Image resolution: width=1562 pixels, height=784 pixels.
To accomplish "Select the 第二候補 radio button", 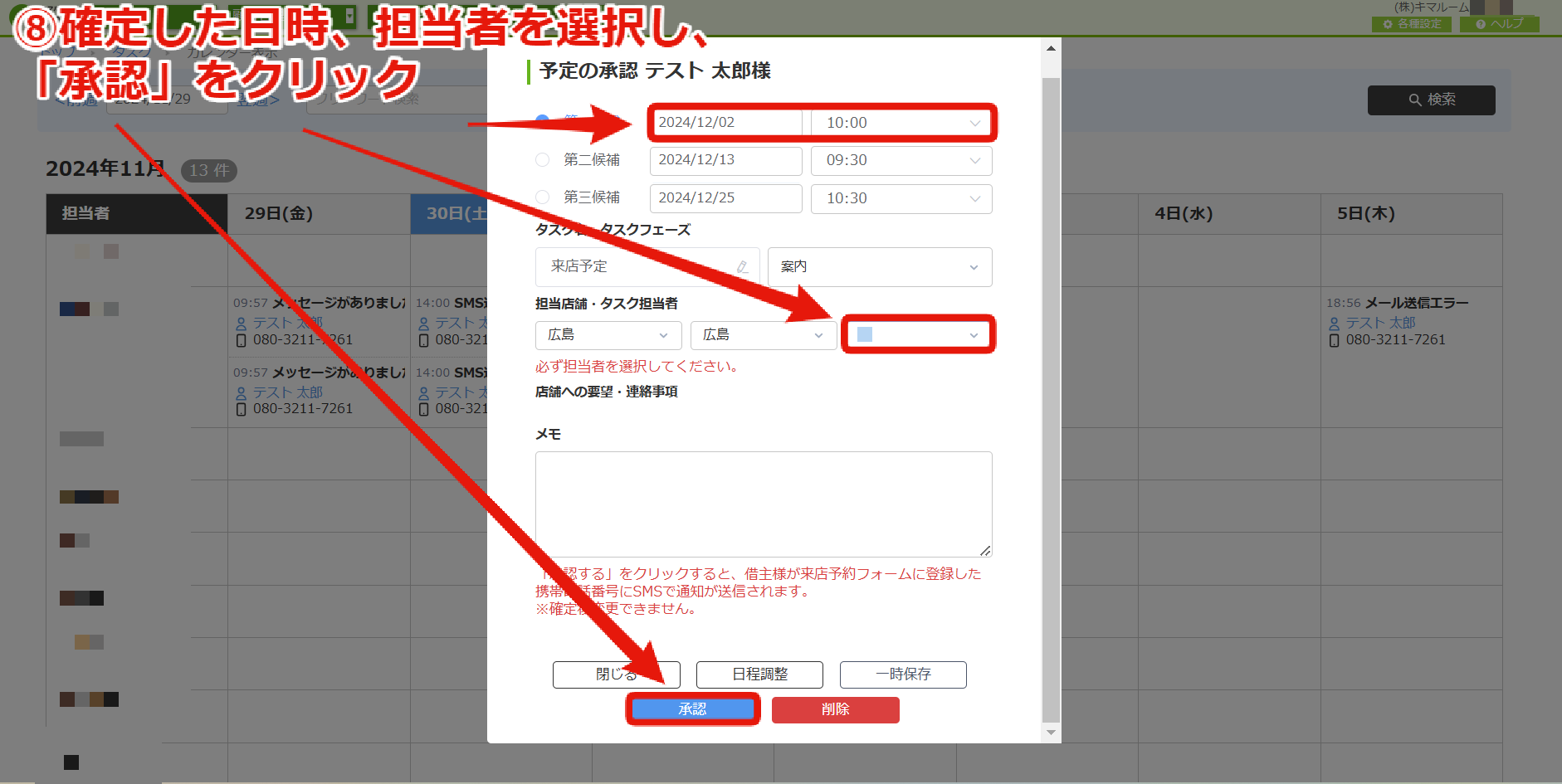I will (x=542, y=159).
